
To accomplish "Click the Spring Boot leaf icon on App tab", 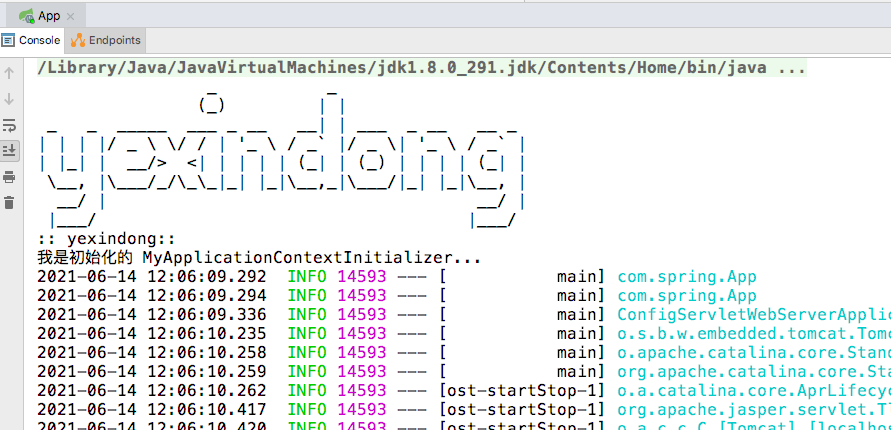I will [26, 16].
